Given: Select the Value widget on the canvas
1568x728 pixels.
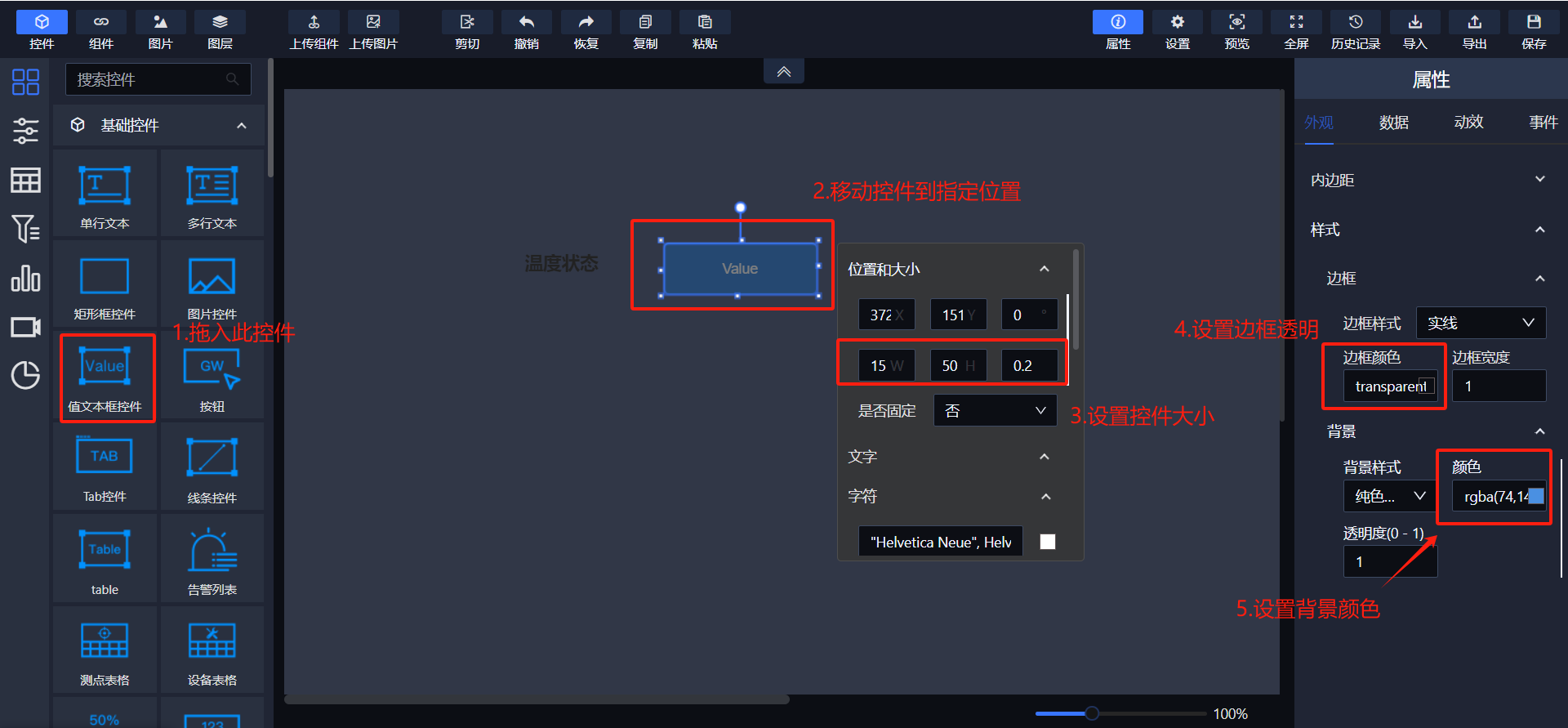Looking at the screenshot, I should 740,268.
